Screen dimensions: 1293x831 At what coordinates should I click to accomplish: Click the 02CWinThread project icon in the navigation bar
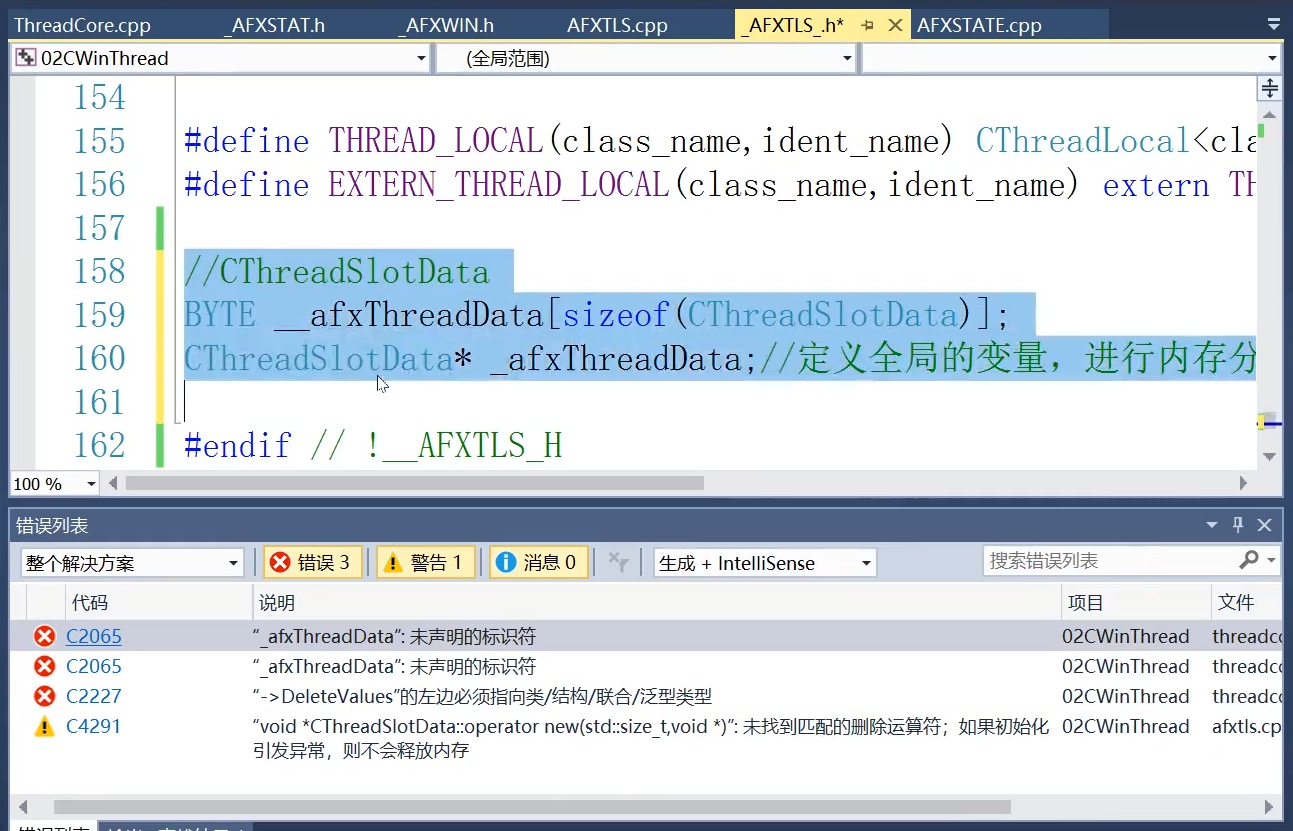25,58
